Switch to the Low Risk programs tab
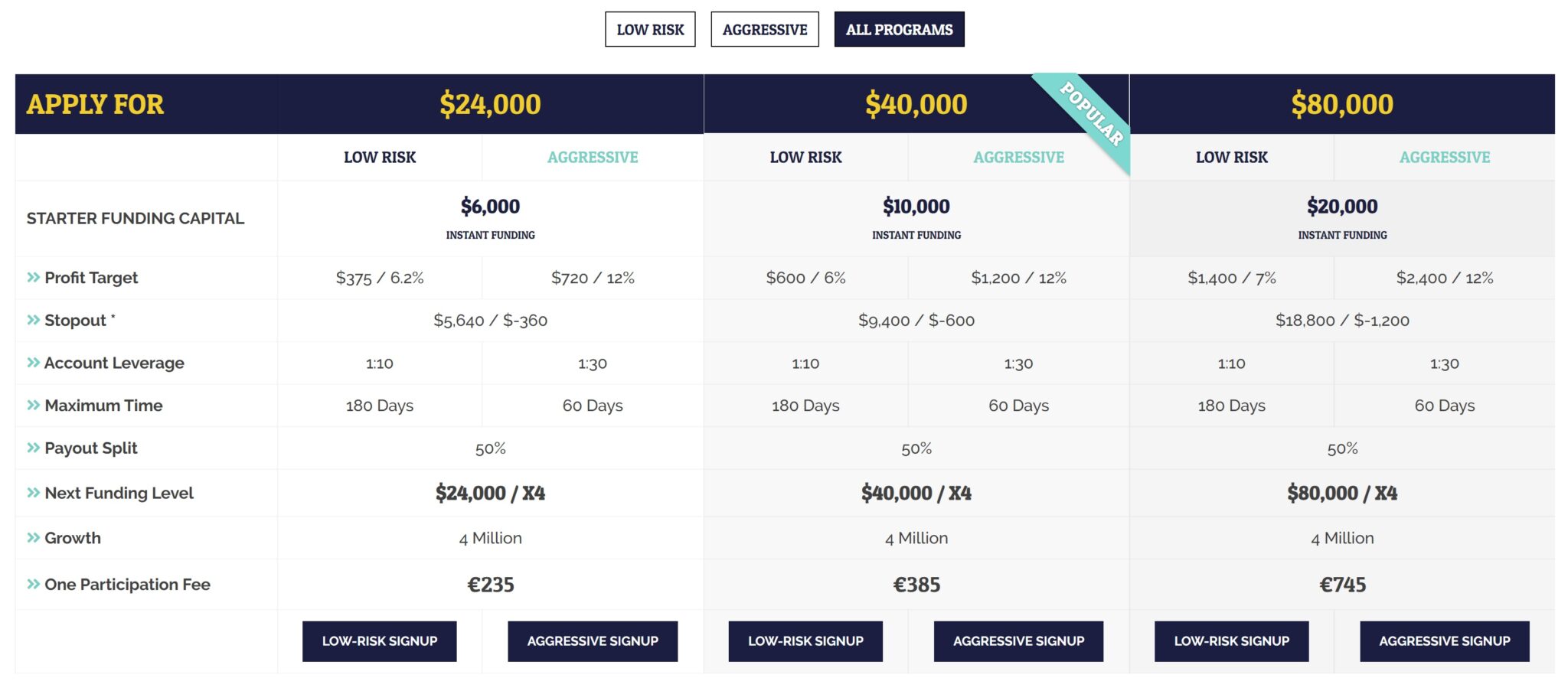This screenshot has height=691, width=1568. (x=650, y=30)
